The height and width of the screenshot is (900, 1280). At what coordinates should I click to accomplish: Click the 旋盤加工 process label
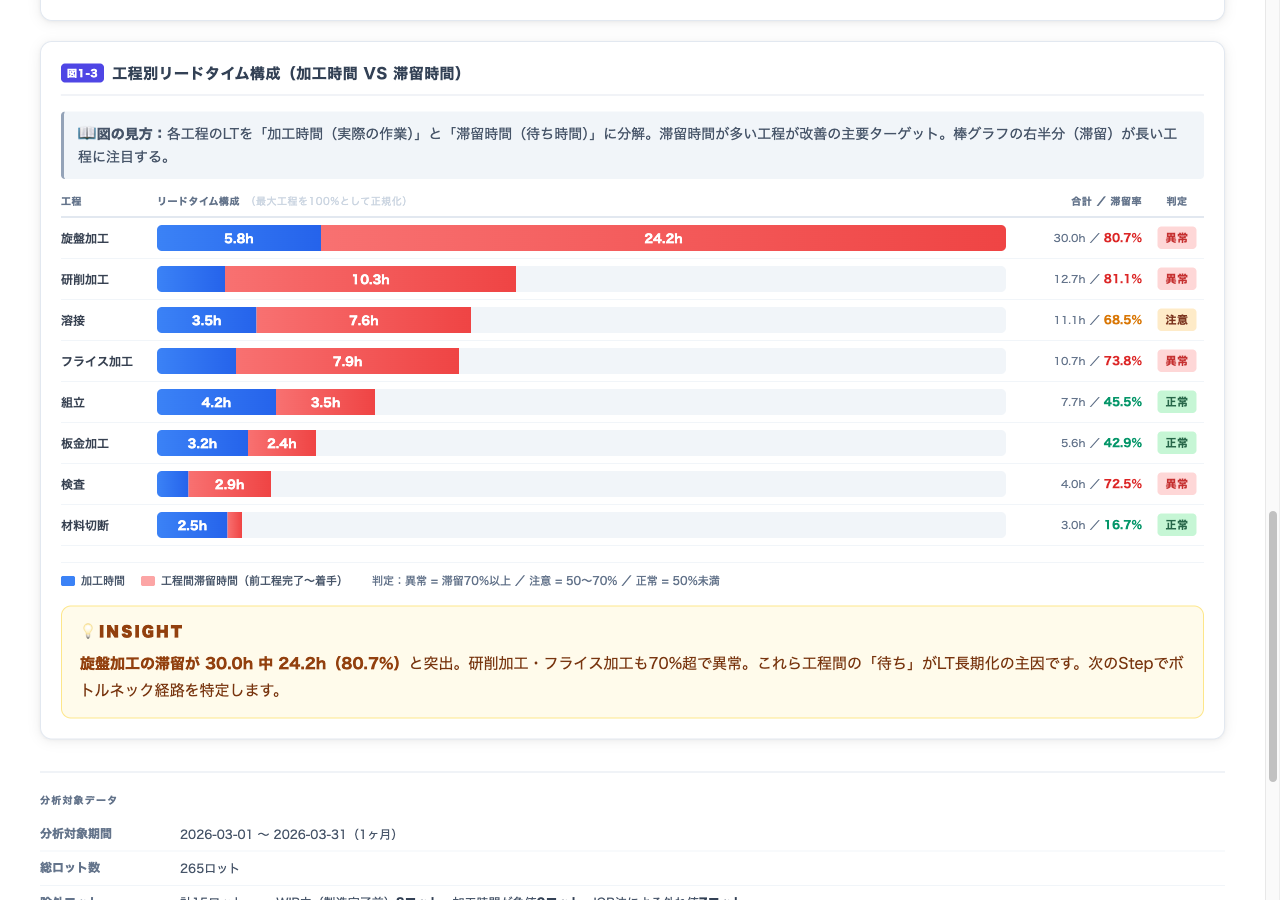(x=85, y=239)
